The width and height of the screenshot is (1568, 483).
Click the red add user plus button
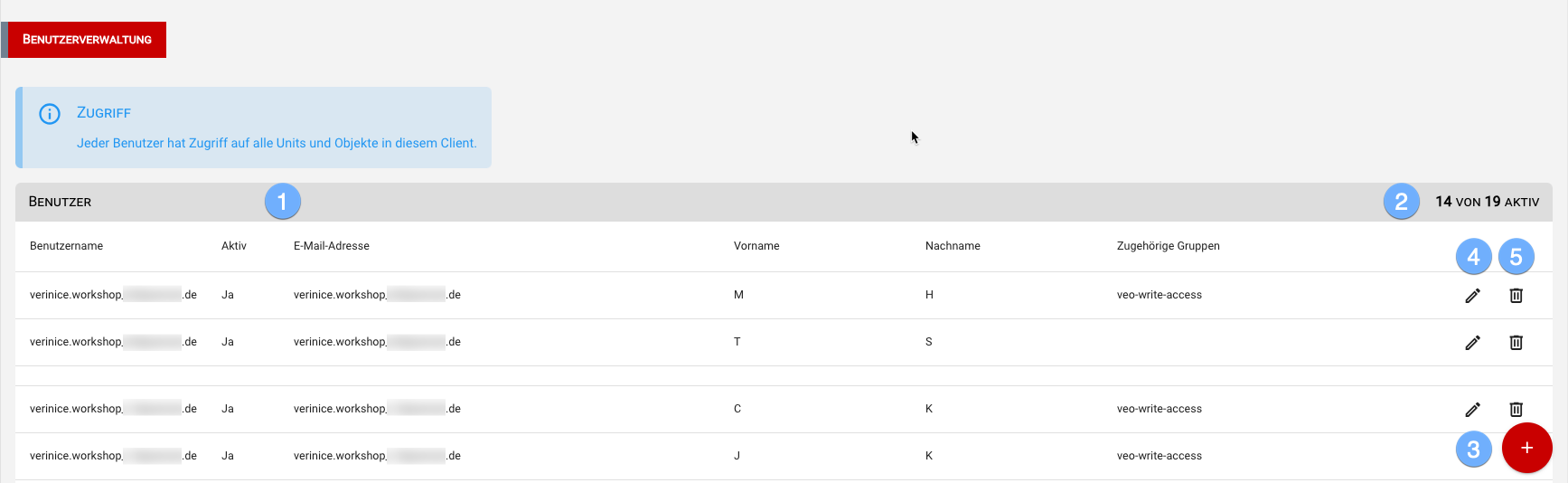(x=1526, y=448)
